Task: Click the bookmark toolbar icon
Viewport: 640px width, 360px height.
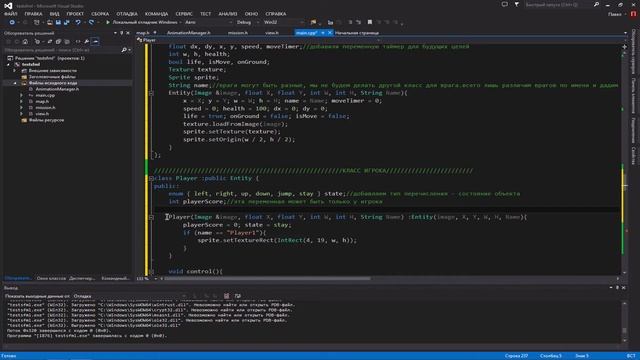Action: point(370,22)
